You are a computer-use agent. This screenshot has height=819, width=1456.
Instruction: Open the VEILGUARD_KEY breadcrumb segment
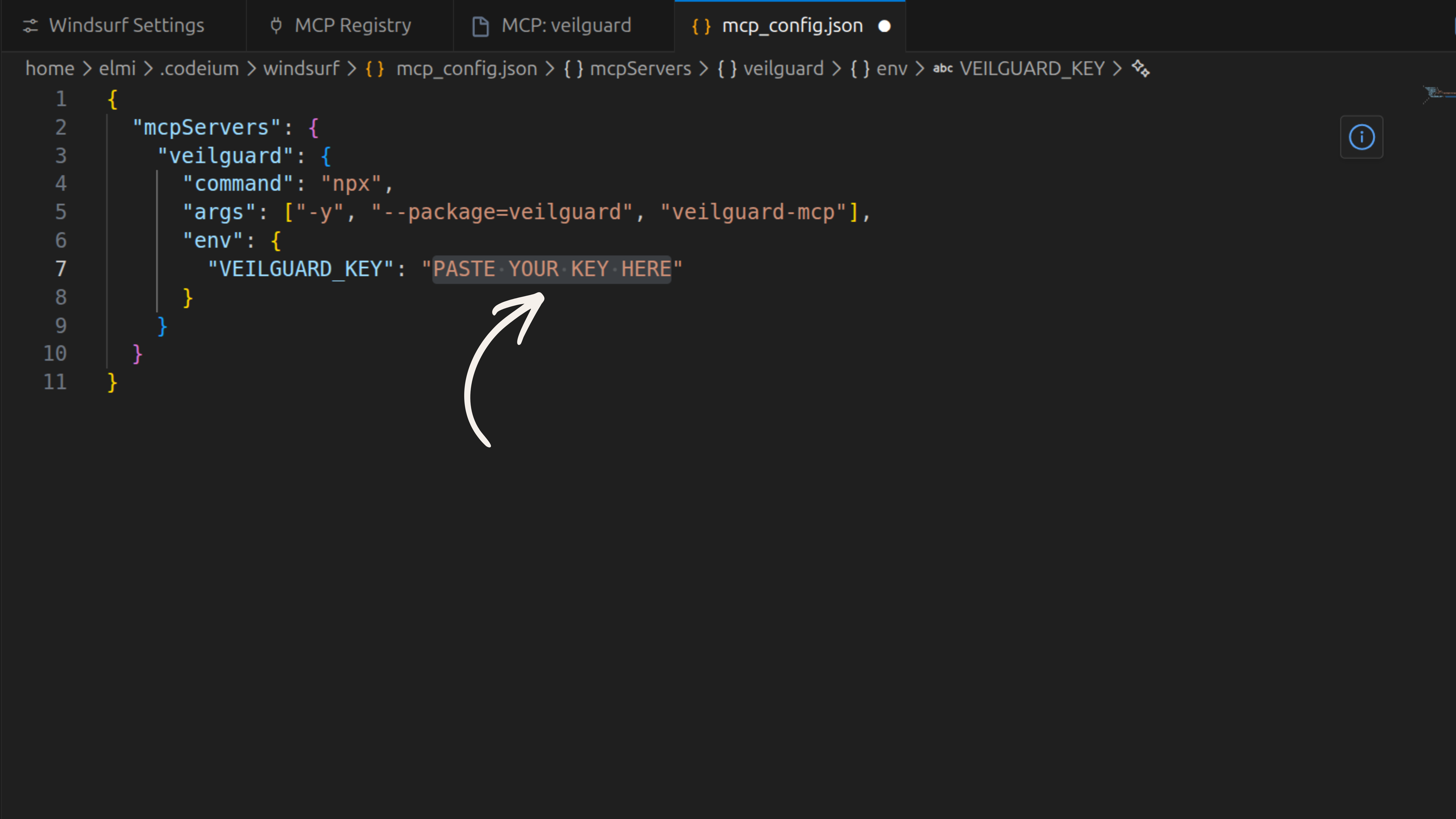click(1032, 69)
